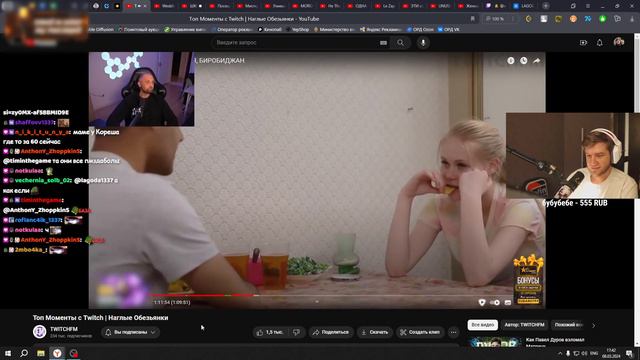Screen dimensions: 640x360
Task: Open the three-dot more actions menu
Action: point(453,332)
